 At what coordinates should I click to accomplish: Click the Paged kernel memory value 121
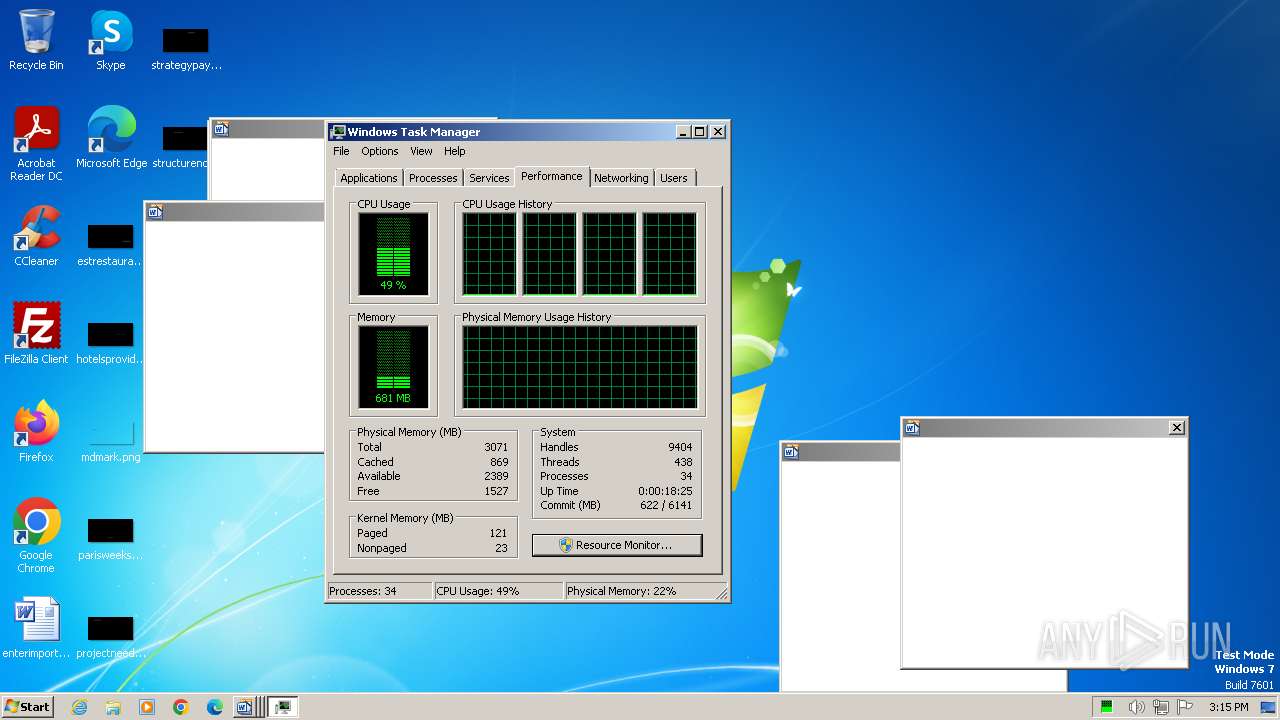499,533
